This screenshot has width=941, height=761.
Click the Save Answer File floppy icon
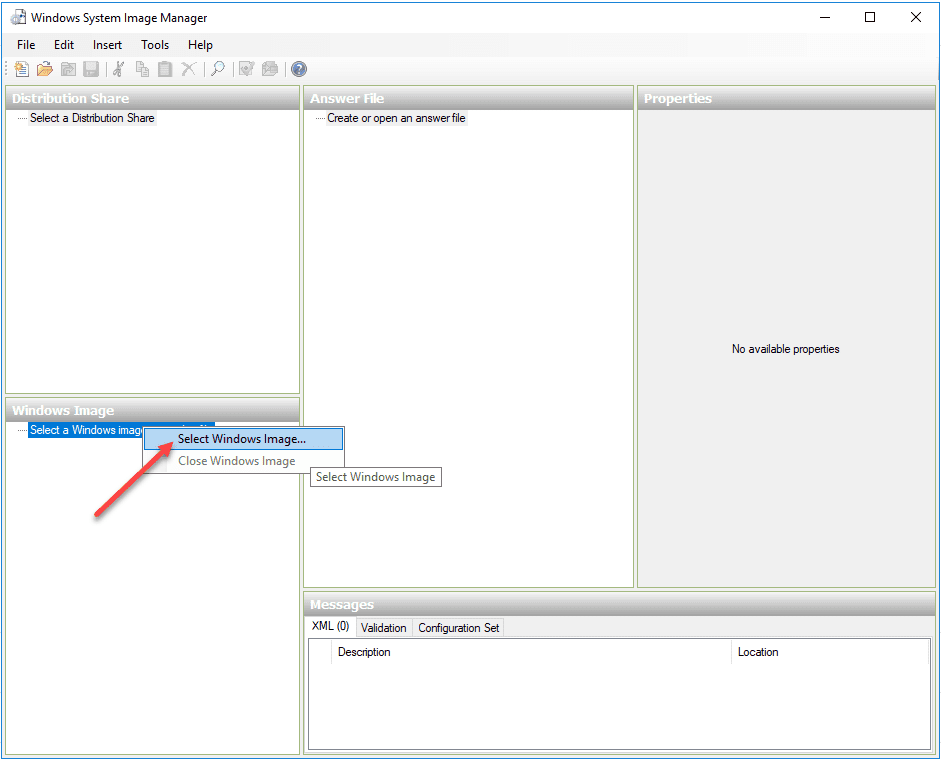click(91, 69)
